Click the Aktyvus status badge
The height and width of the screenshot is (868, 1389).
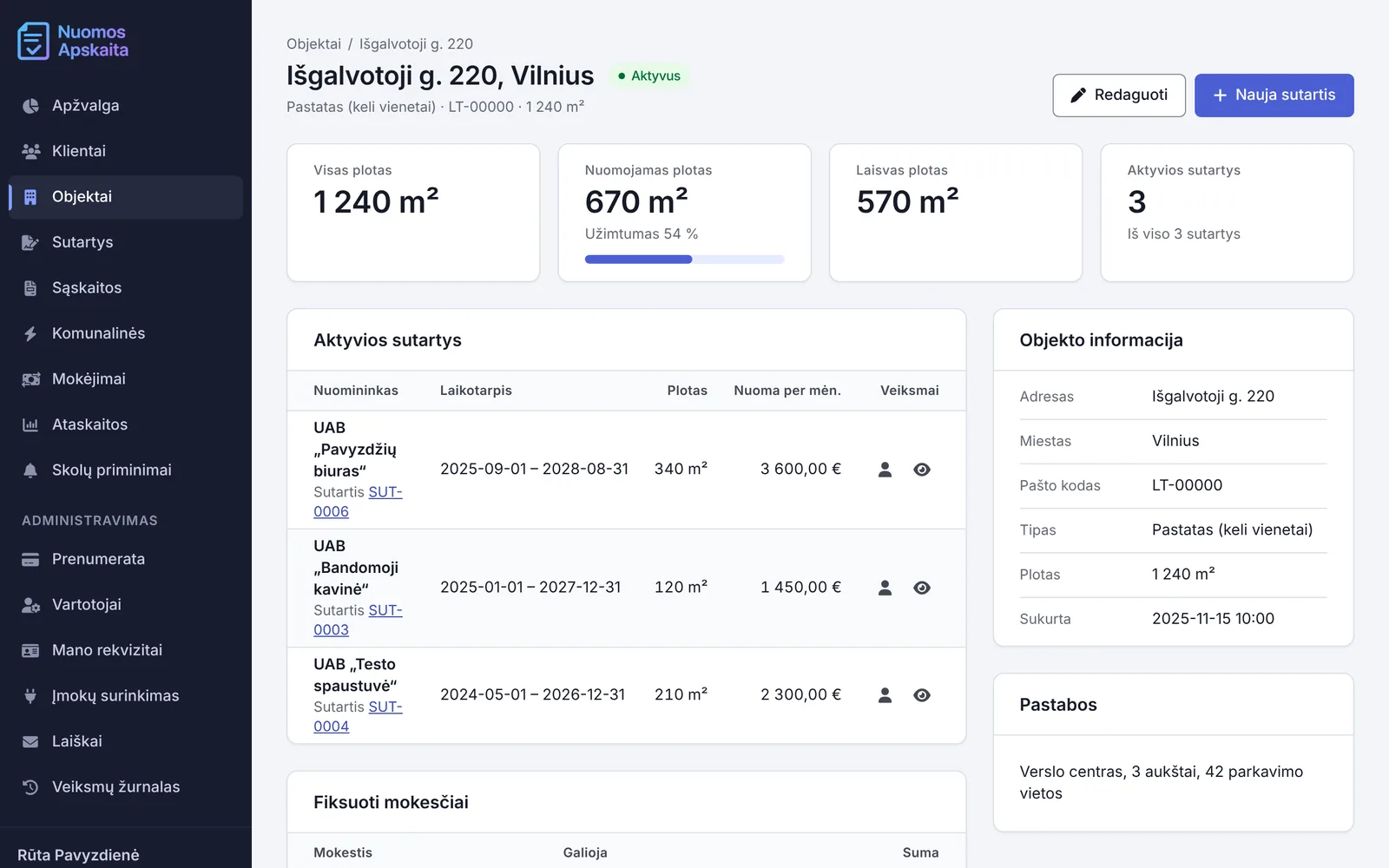click(648, 76)
